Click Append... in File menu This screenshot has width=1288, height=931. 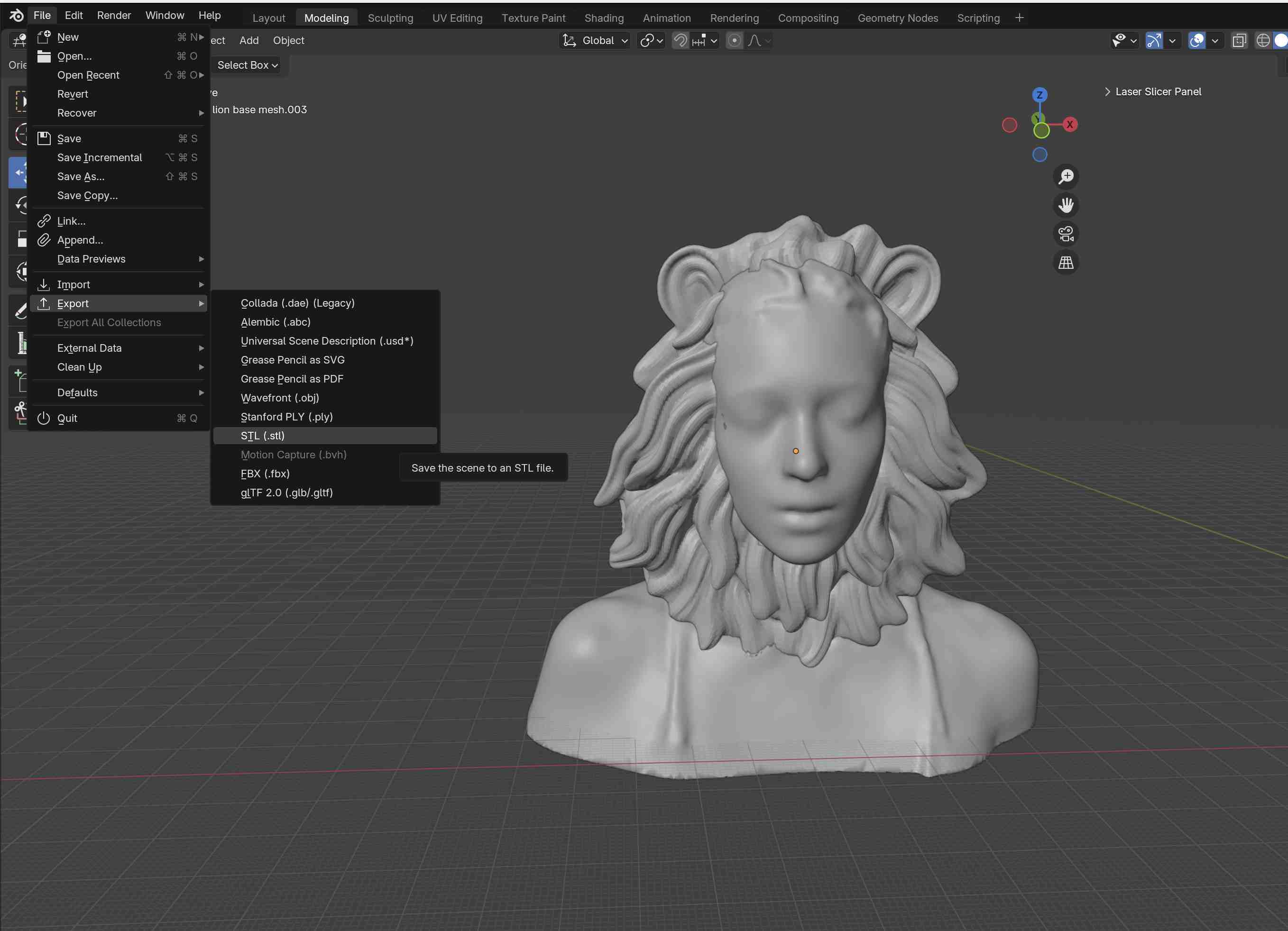pyautogui.click(x=118, y=239)
